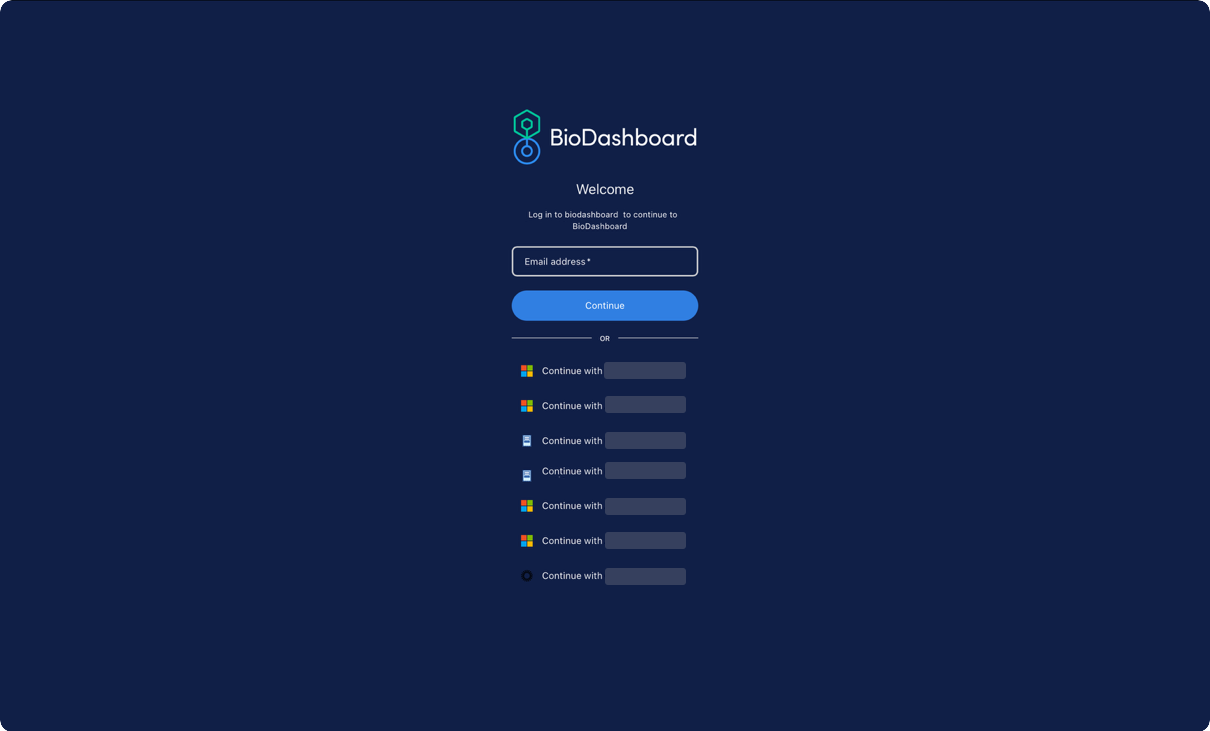
Task: Choose the first Microsoft "Continue with" option
Action: coord(605,371)
